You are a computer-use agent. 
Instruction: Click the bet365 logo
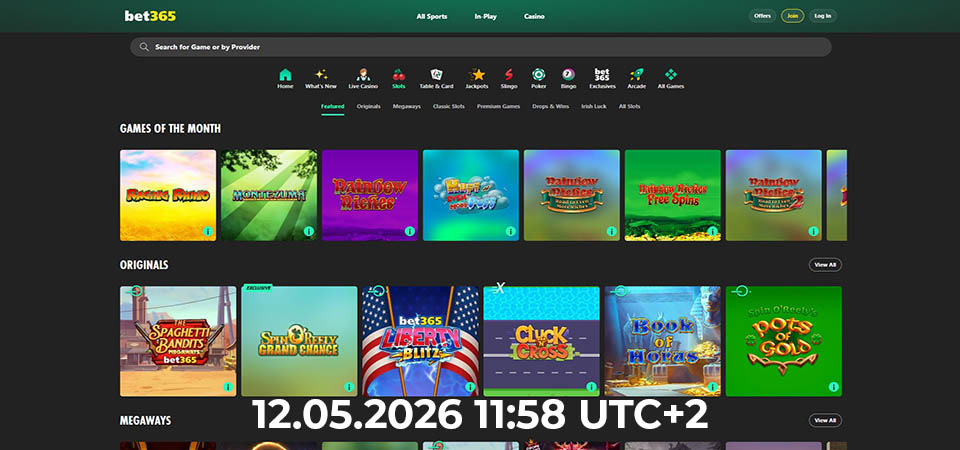150,16
